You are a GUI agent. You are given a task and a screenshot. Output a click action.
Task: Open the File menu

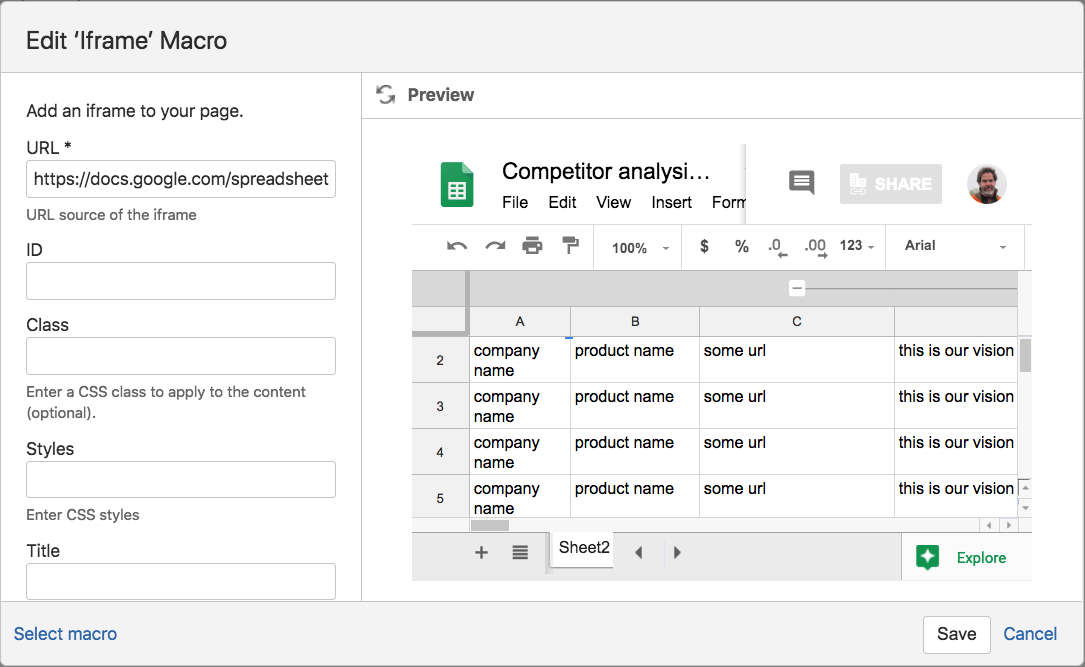pyautogui.click(x=515, y=203)
